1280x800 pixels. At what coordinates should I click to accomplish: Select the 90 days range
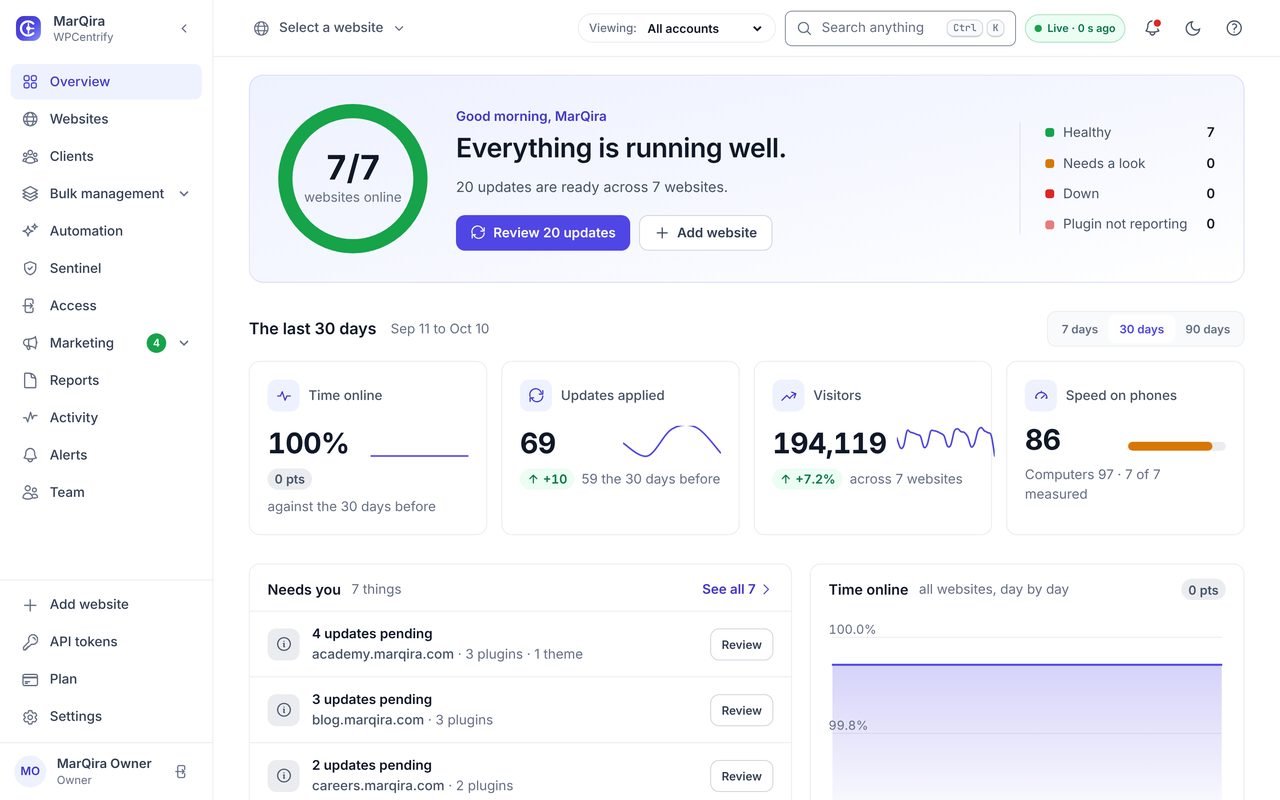(x=1208, y=329)
